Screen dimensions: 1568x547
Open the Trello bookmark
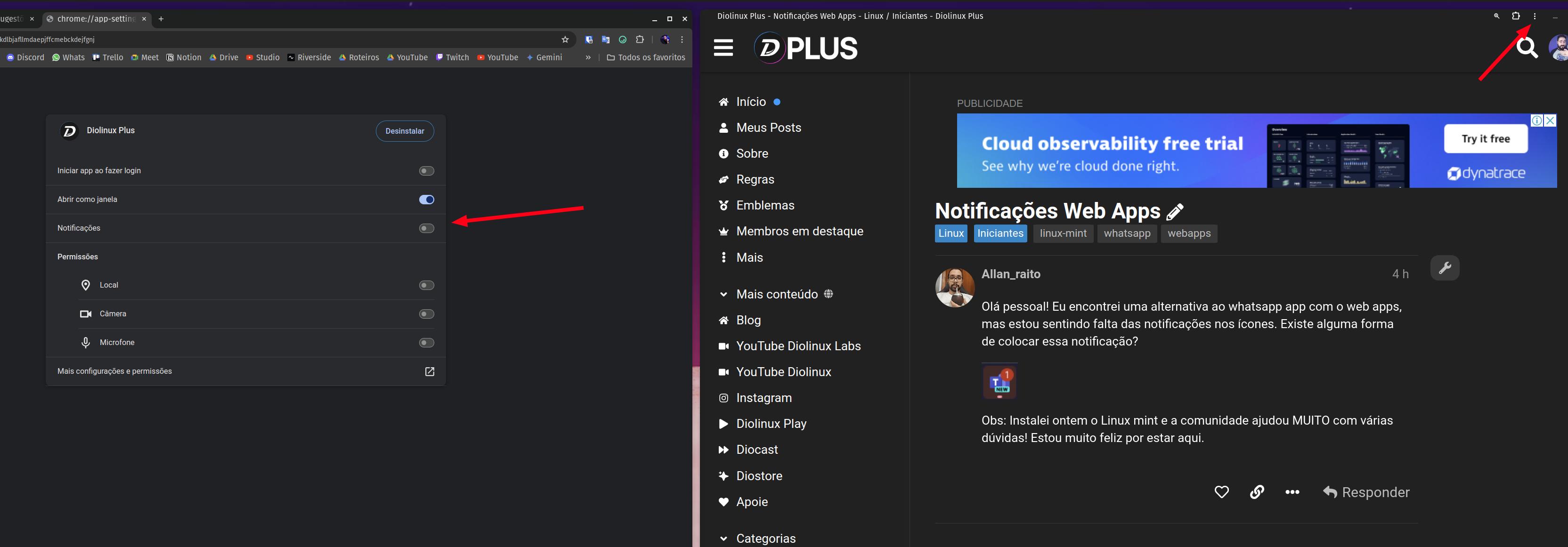point(108,57)
